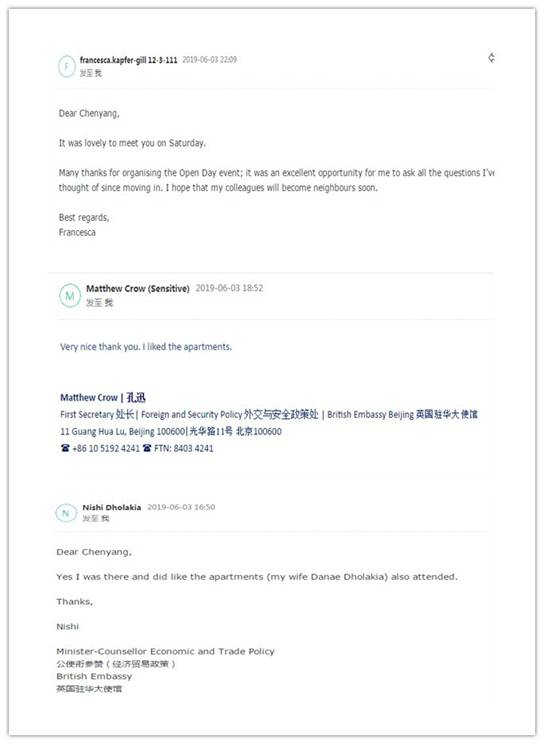Click 'Very nice thank you. I liked the apartments.'

pos(146,347)
